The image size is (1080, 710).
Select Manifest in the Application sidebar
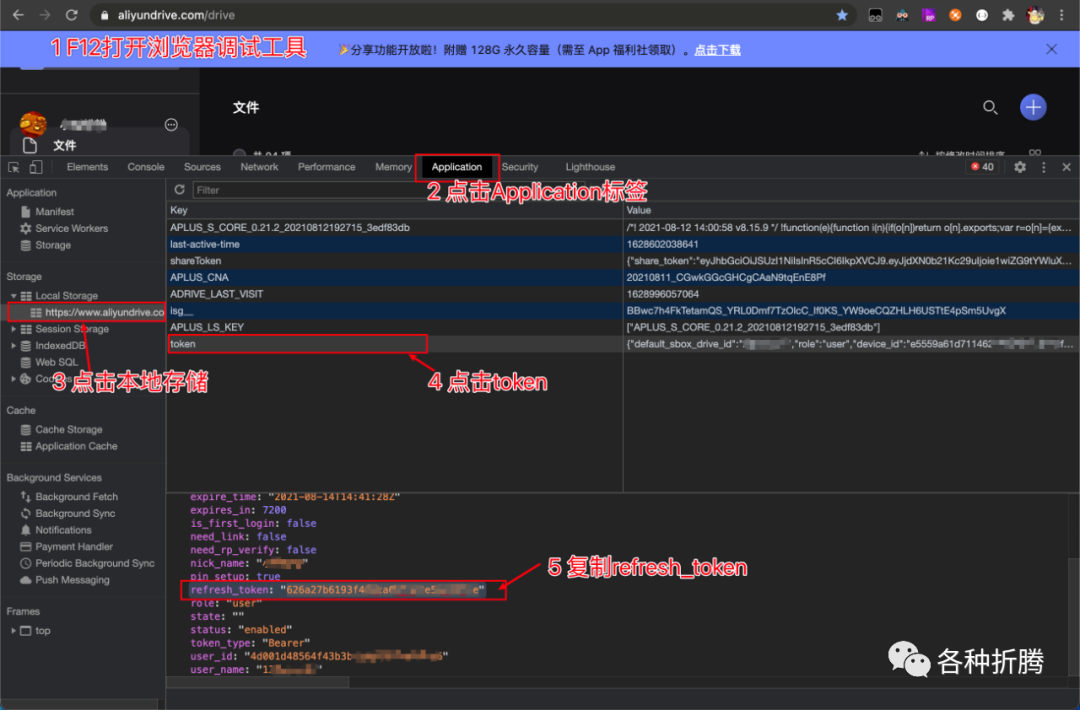pyautogui.click(x=54, y=212)
